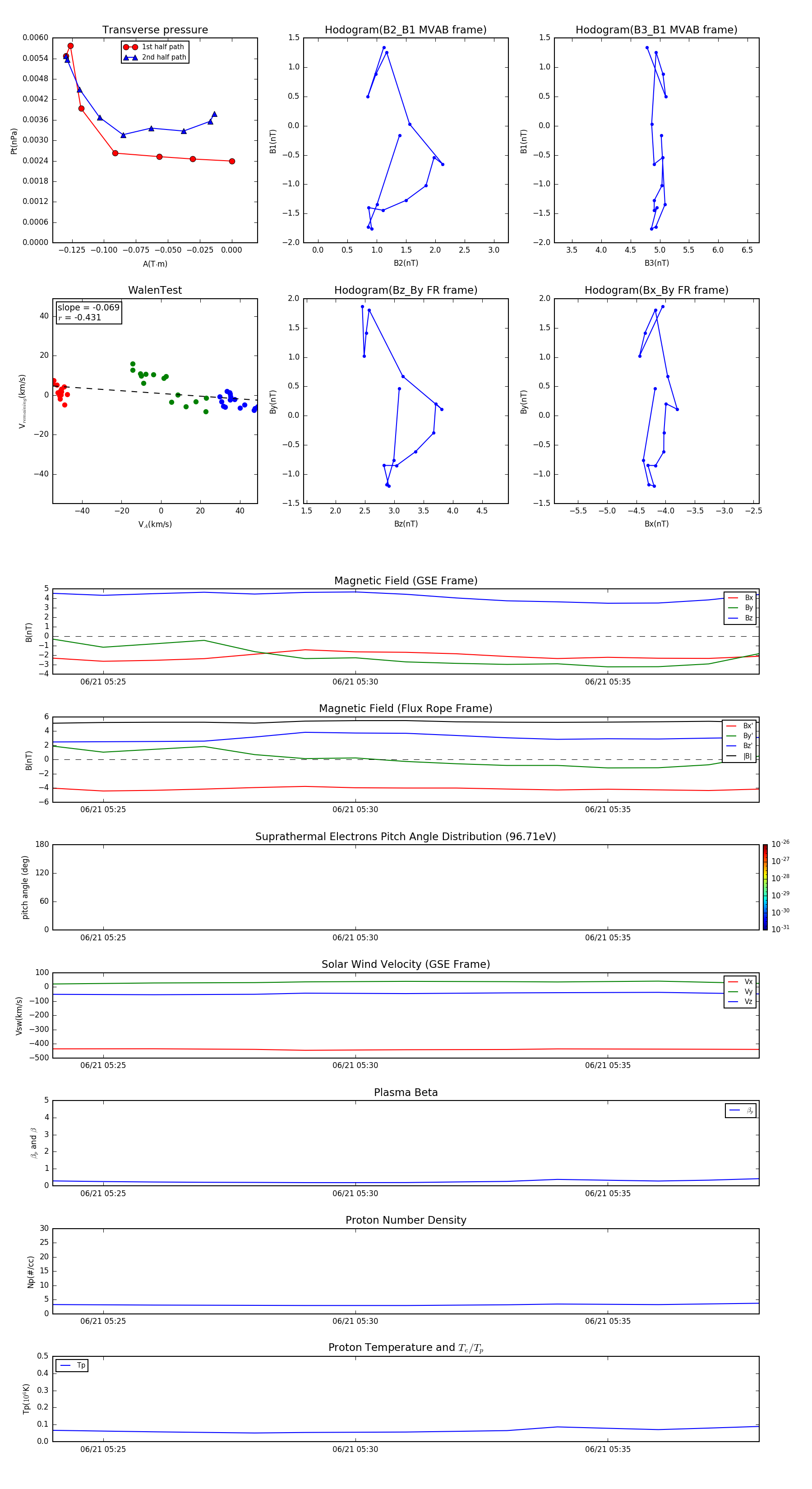This screenshot has width=812, height=1489.
Task: Click the black |B| curve in Flux Rope plot
Action: click(406, 721)
